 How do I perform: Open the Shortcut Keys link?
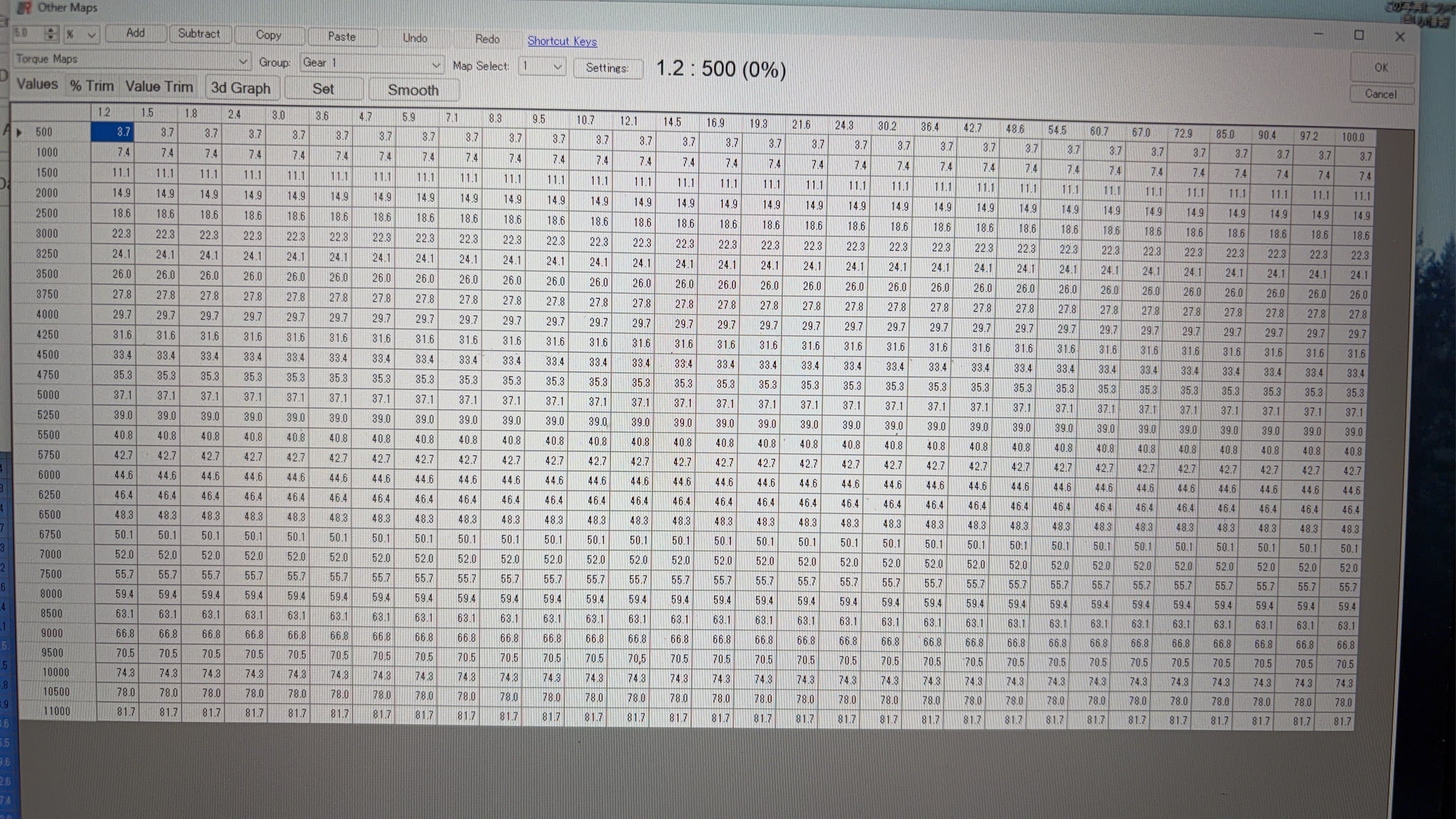tap(562, 41)
